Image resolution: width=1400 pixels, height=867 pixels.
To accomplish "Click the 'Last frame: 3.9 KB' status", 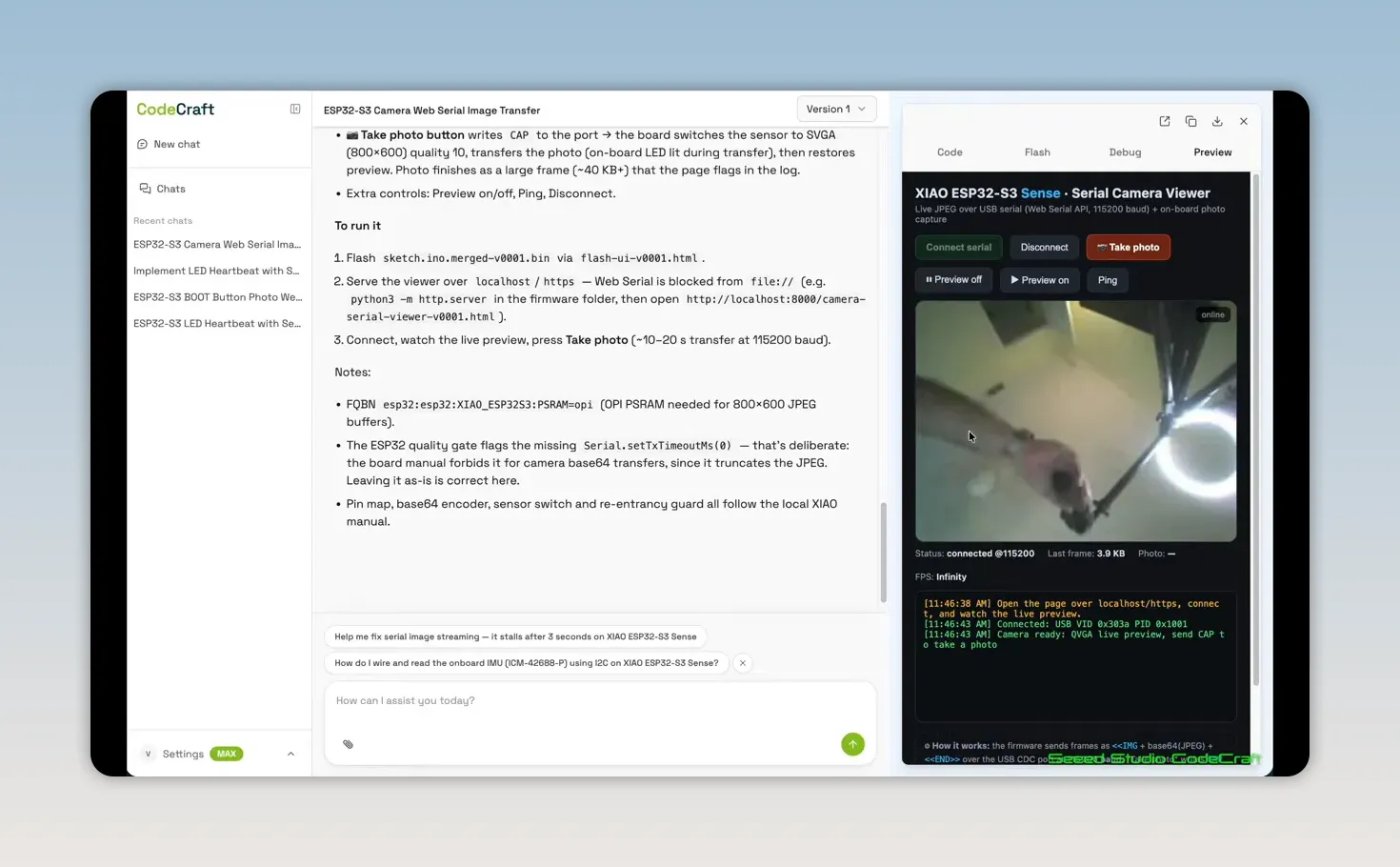I will tap(1086, 554).
